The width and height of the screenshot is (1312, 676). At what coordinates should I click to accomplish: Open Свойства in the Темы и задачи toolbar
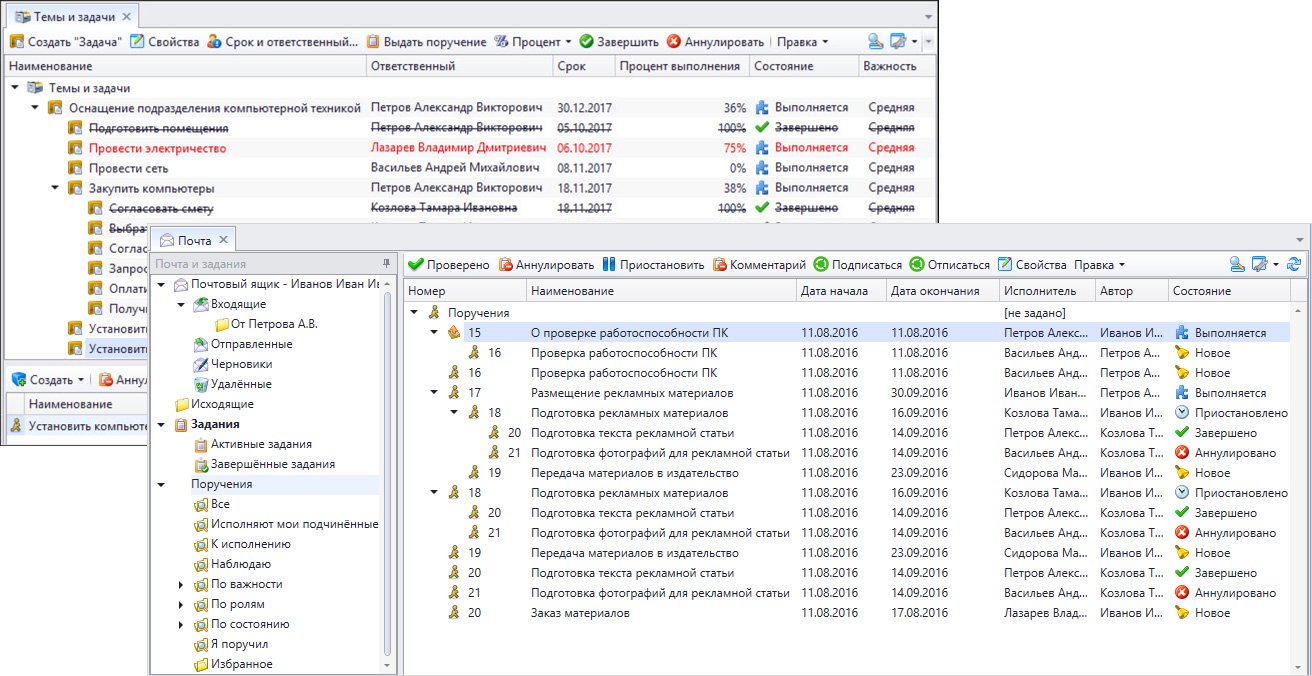tap(165, 42)
